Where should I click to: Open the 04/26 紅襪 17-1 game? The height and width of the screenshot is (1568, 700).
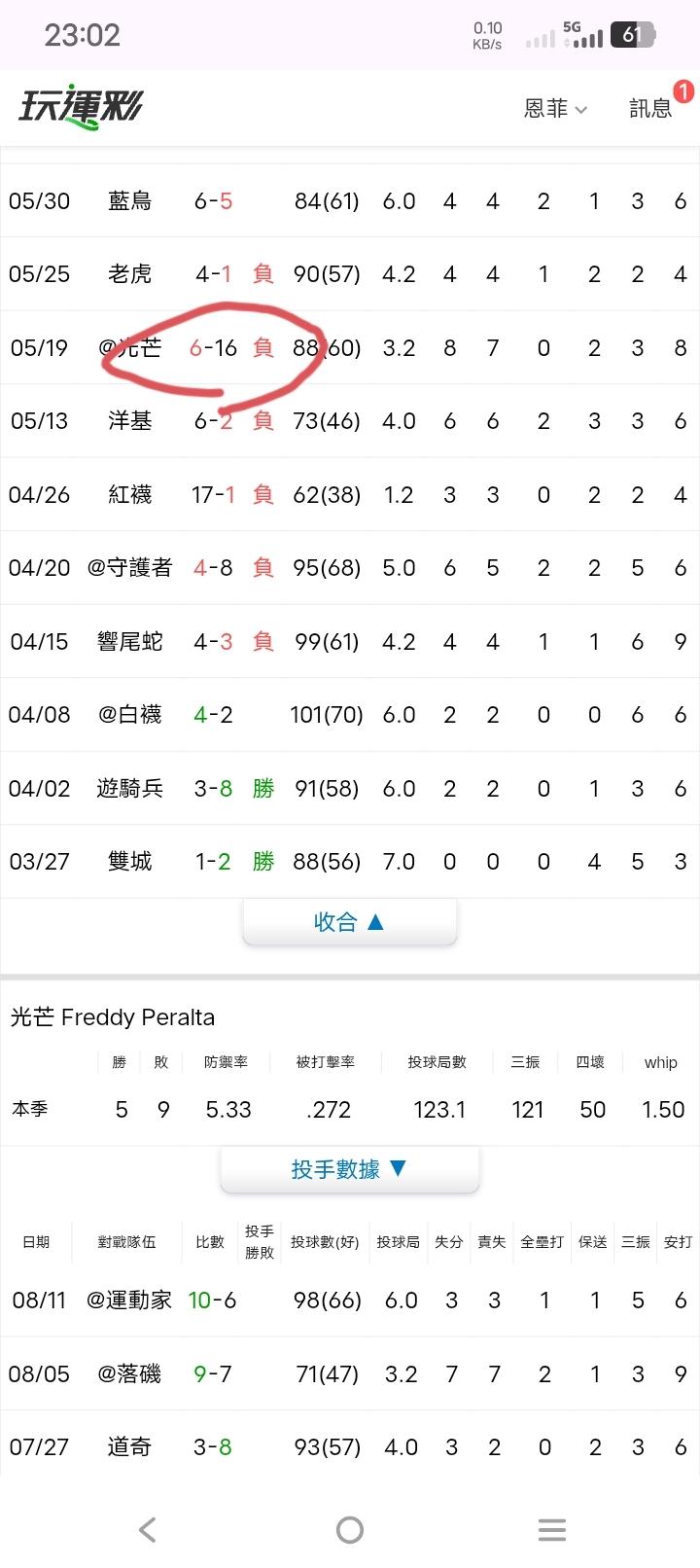(350, 494)
